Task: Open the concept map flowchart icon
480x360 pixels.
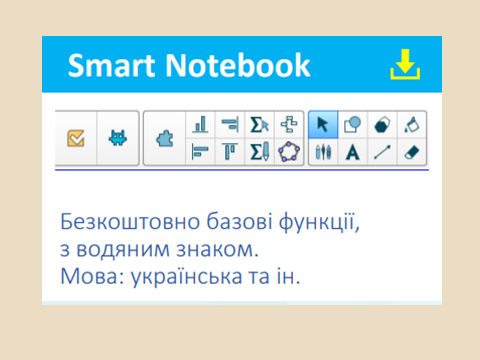Action: (x=289, y=124)
